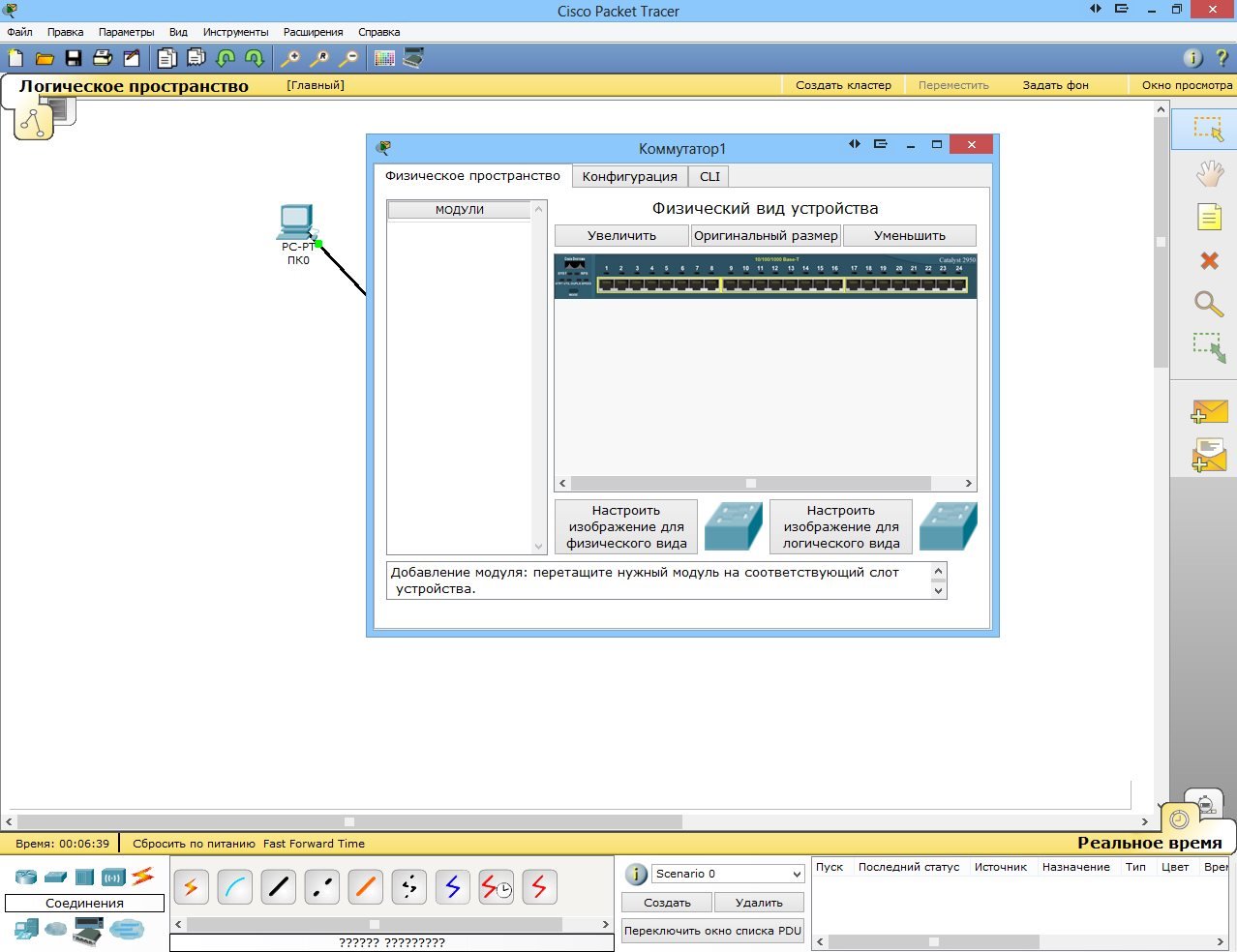Choose the orange fiber cable
The width and height of the screenshot is (1237, 952).
click(365, 886)
